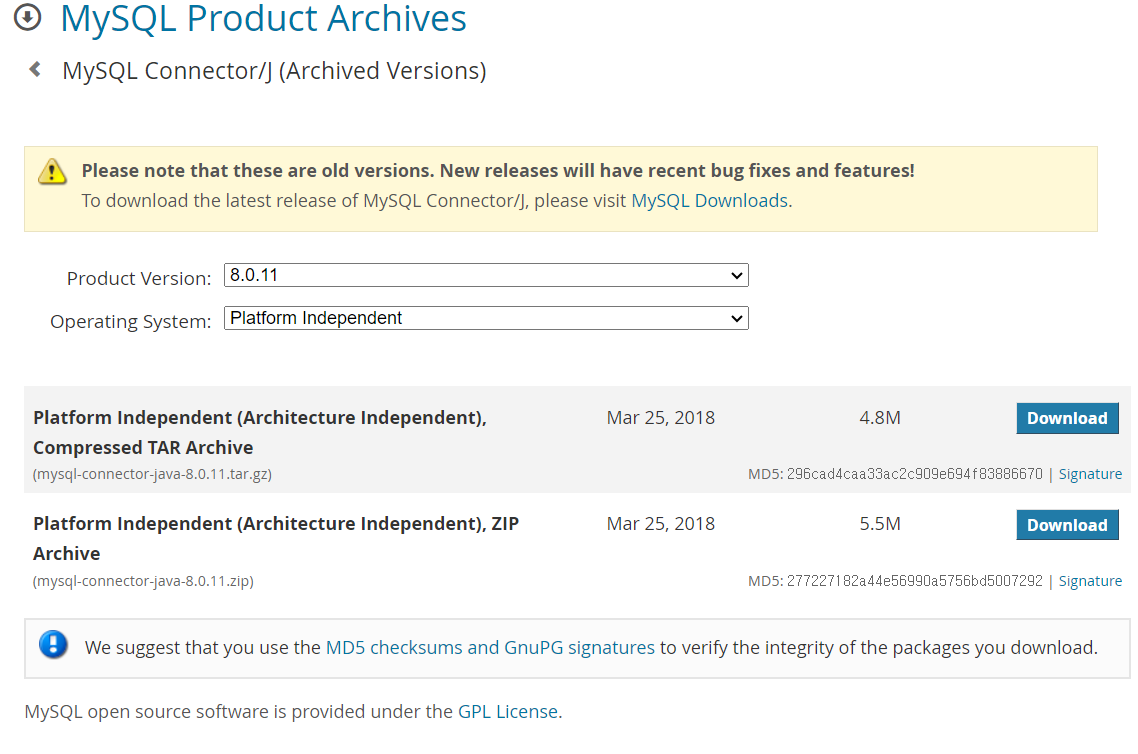Download the ZIP Archive
This screenshot has height=754, width=1138.
pyautogui.click(x=1067, y=525)
